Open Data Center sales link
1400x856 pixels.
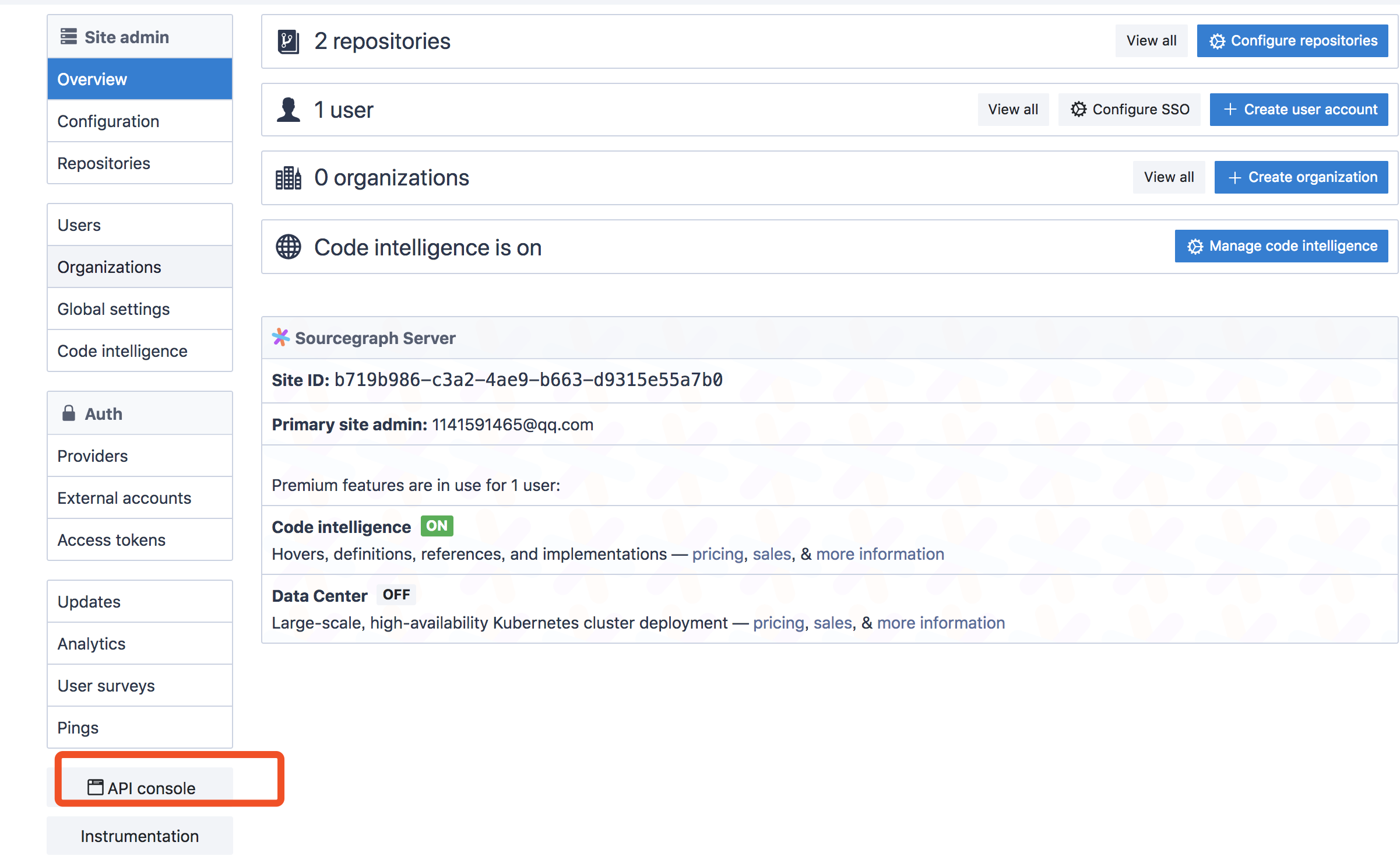pos(832,622)
